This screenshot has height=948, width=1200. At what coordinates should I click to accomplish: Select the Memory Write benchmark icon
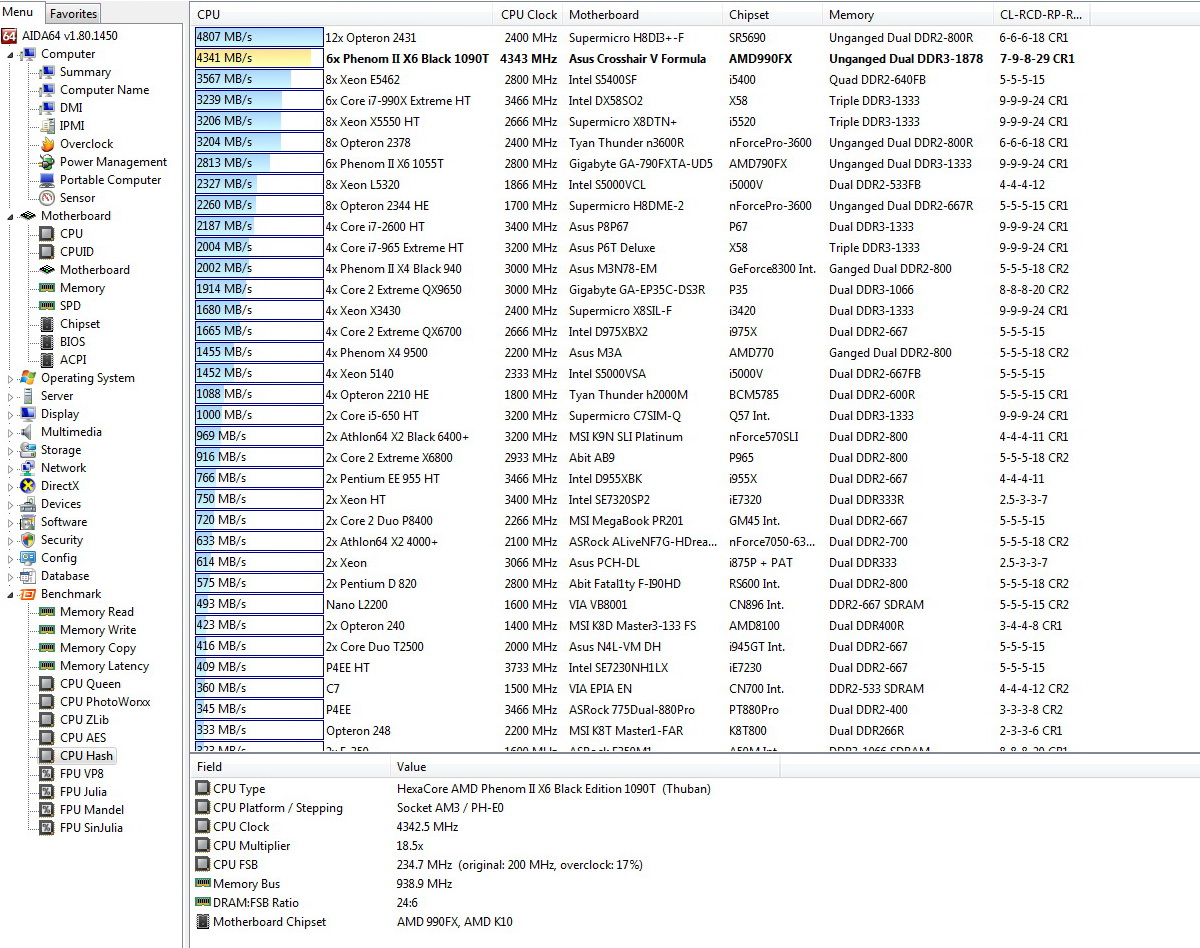(47, 630)
